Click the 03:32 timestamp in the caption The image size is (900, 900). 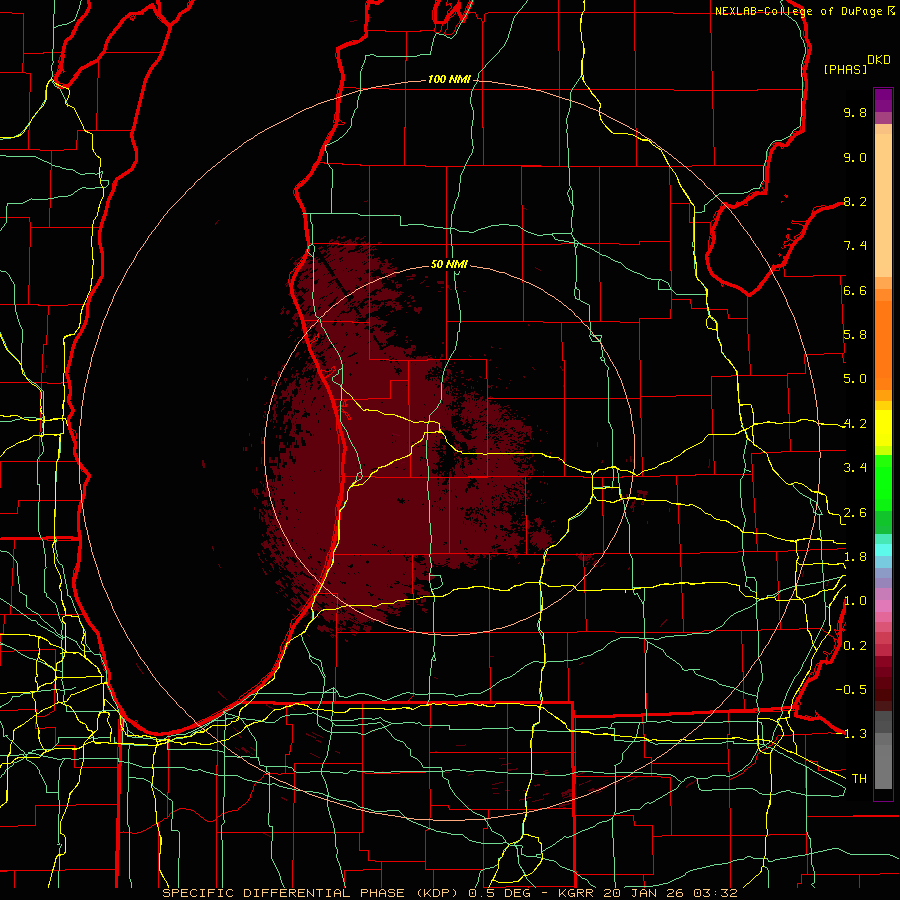click(x=715, y=893)
